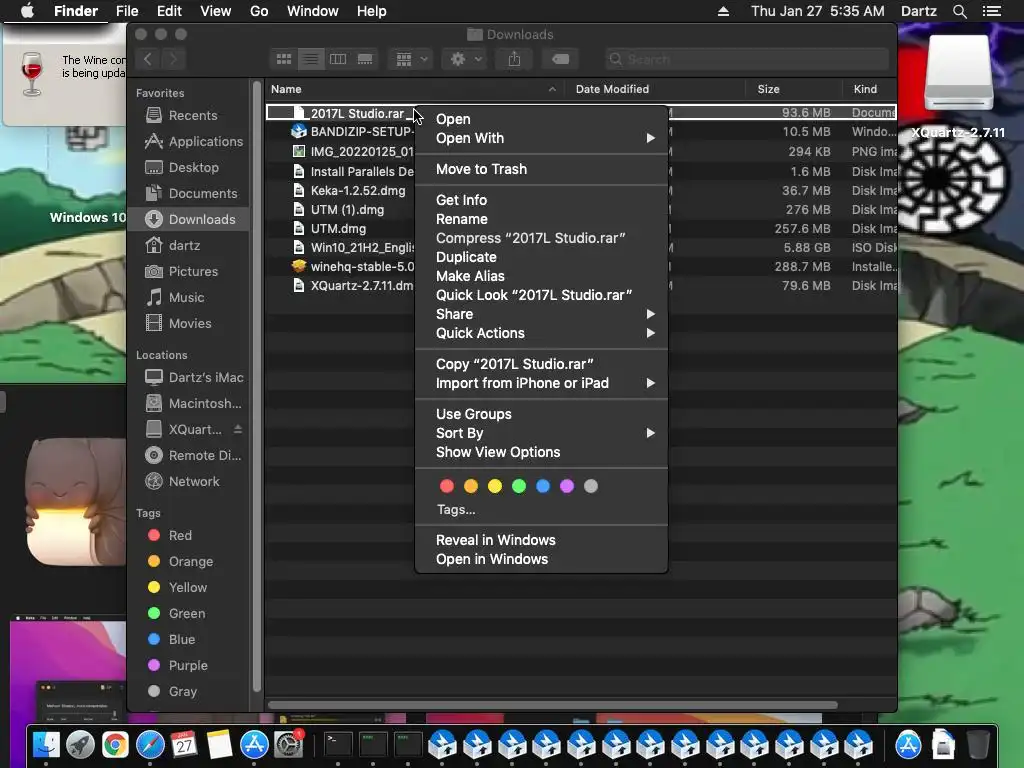Open System Preferences from the Dock

click(288, 744)
